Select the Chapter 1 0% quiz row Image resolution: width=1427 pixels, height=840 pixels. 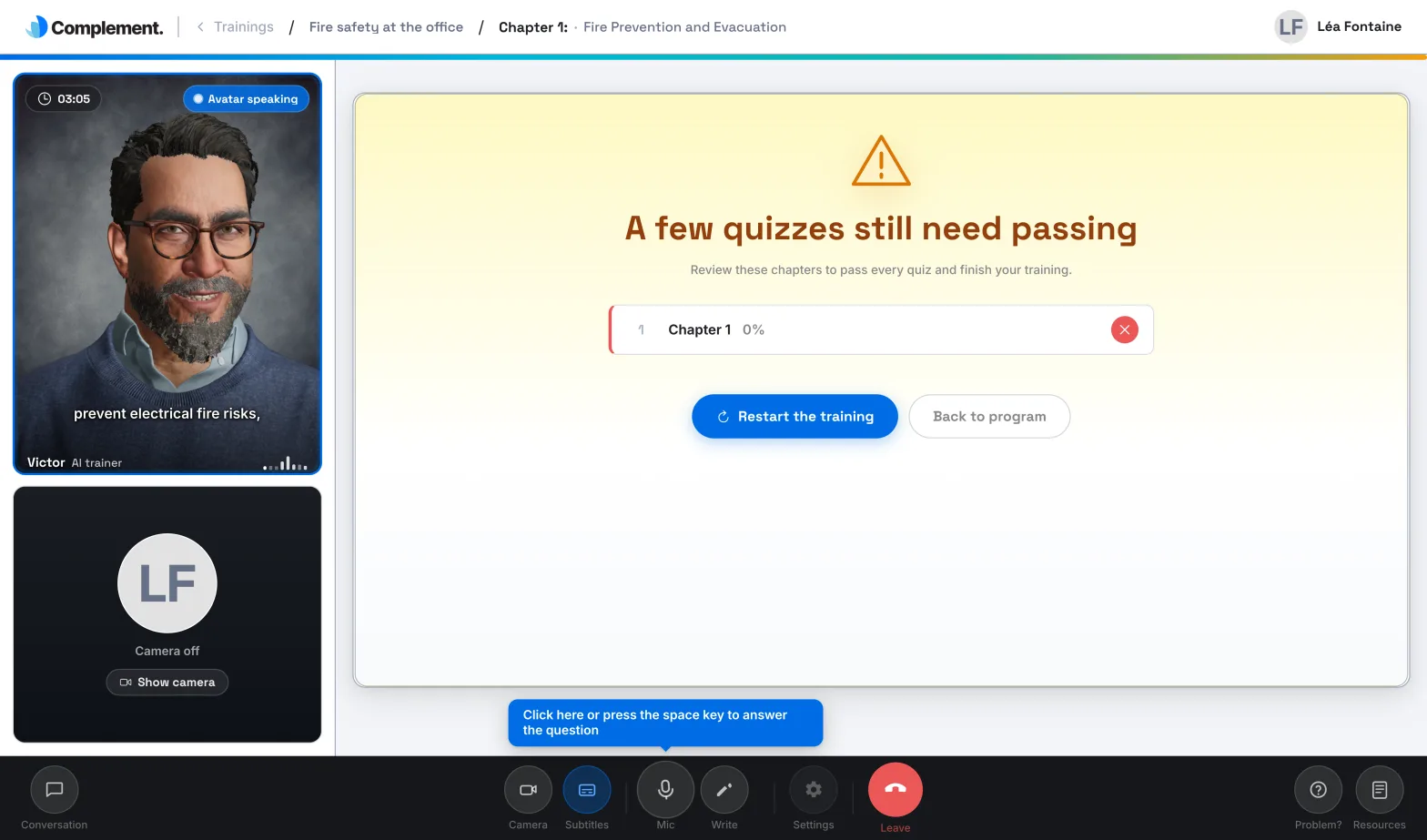click(x=881, y=329)
